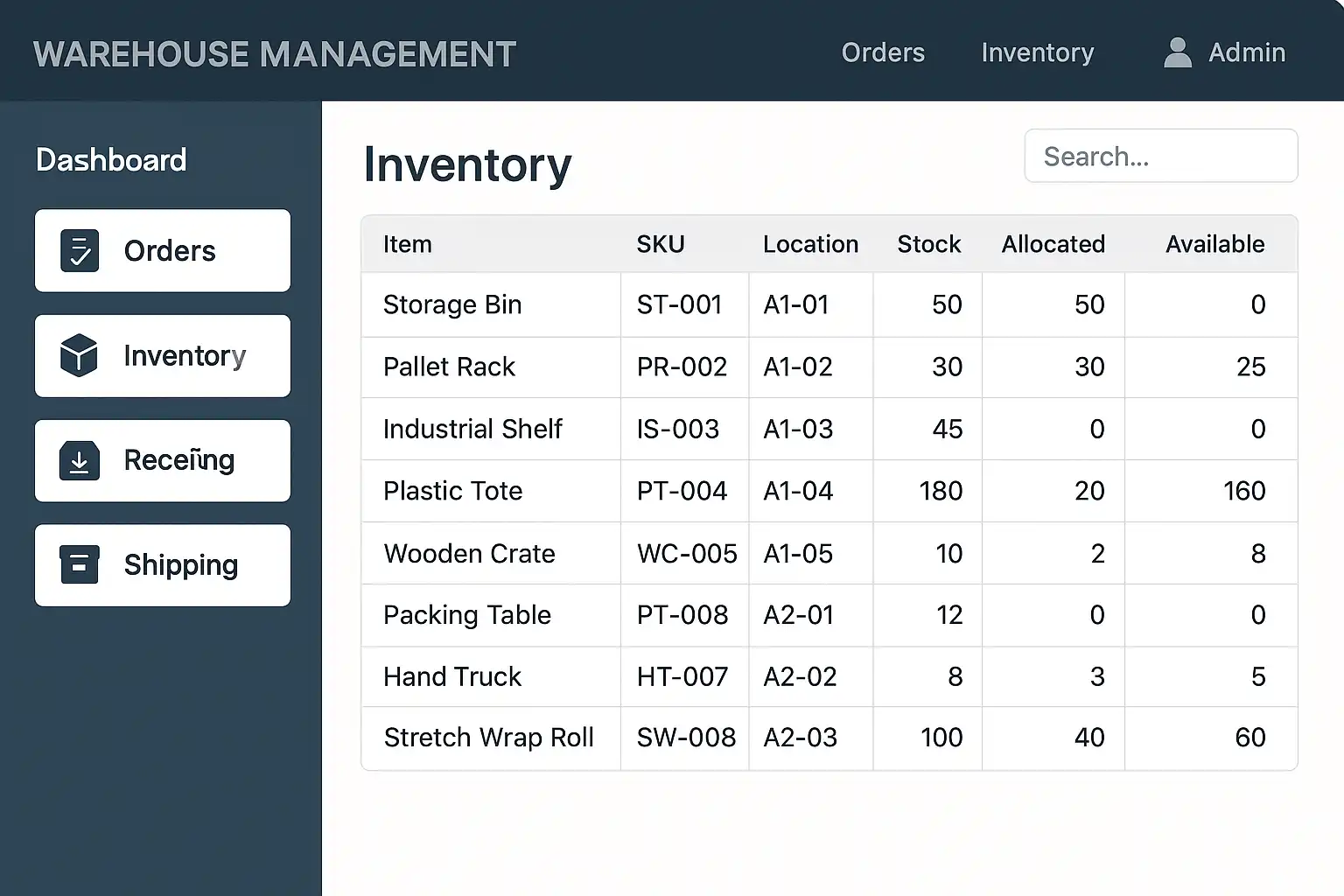The image size is (1344, 896).
Task: Select the Stretch Wrap Roll item
Action: 488,738
